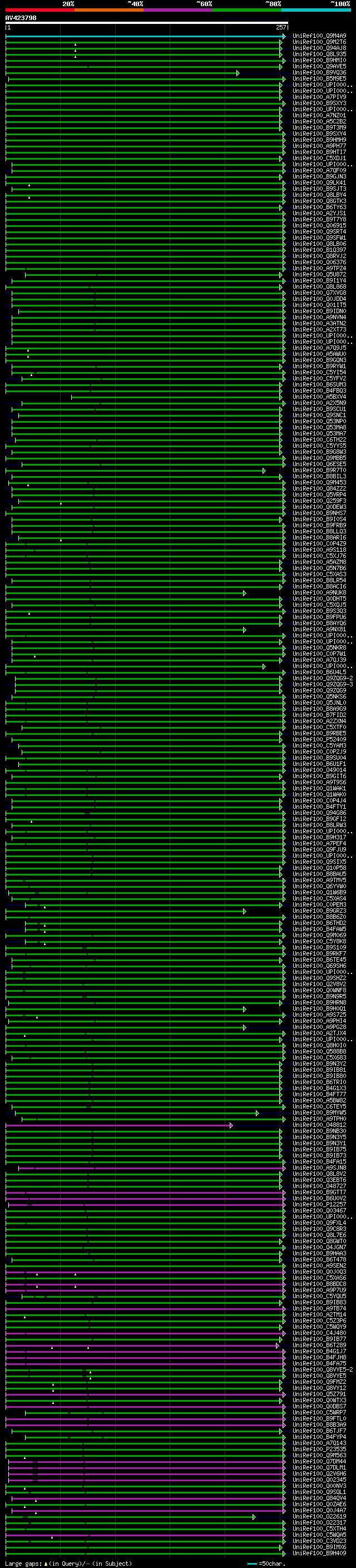Click the UniRef100_C5XDJ1 label
This screenshot has height=1568, width=356.
(319, 159)
